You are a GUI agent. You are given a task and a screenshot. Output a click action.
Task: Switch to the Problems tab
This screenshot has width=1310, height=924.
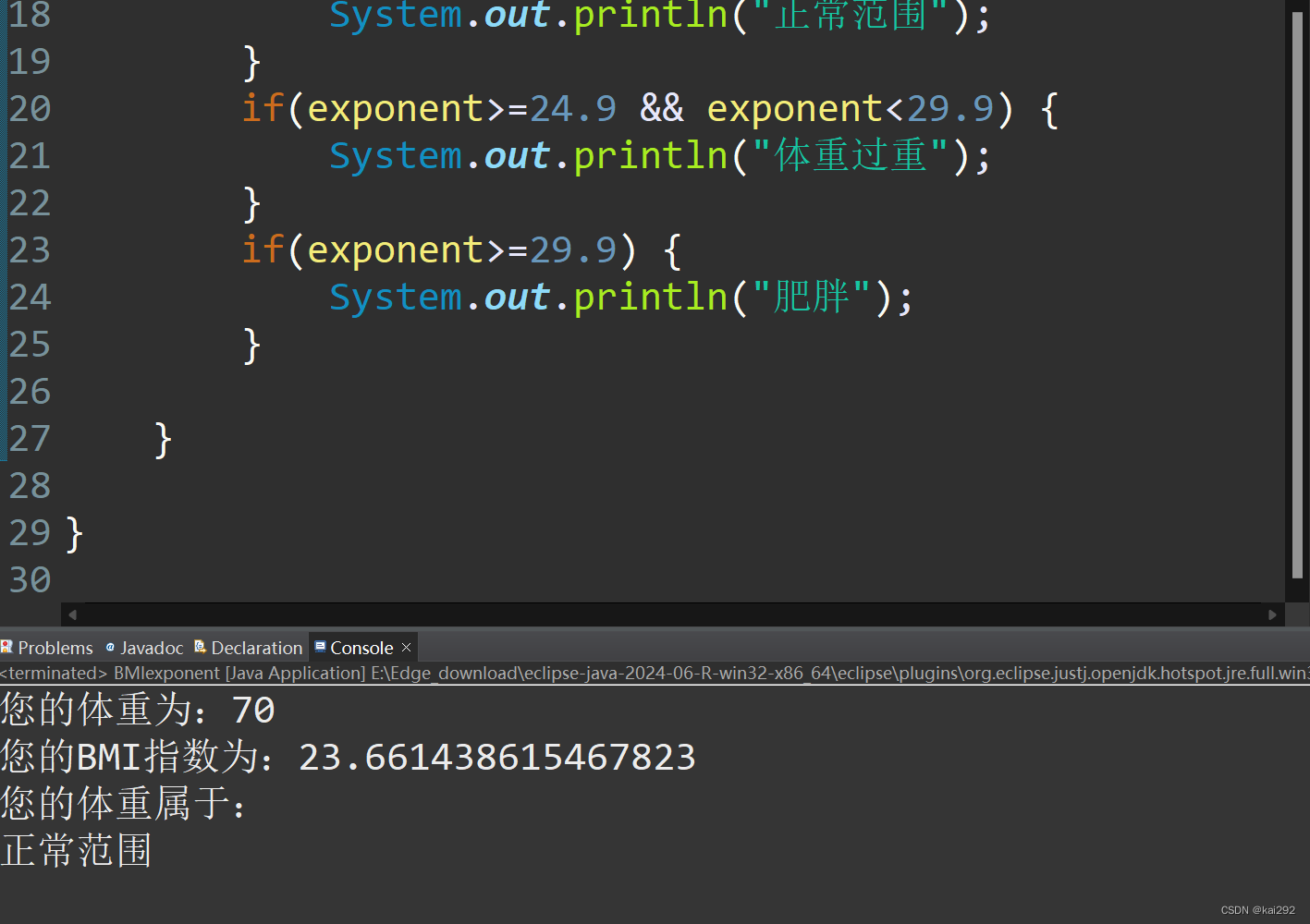click(47, 648)
